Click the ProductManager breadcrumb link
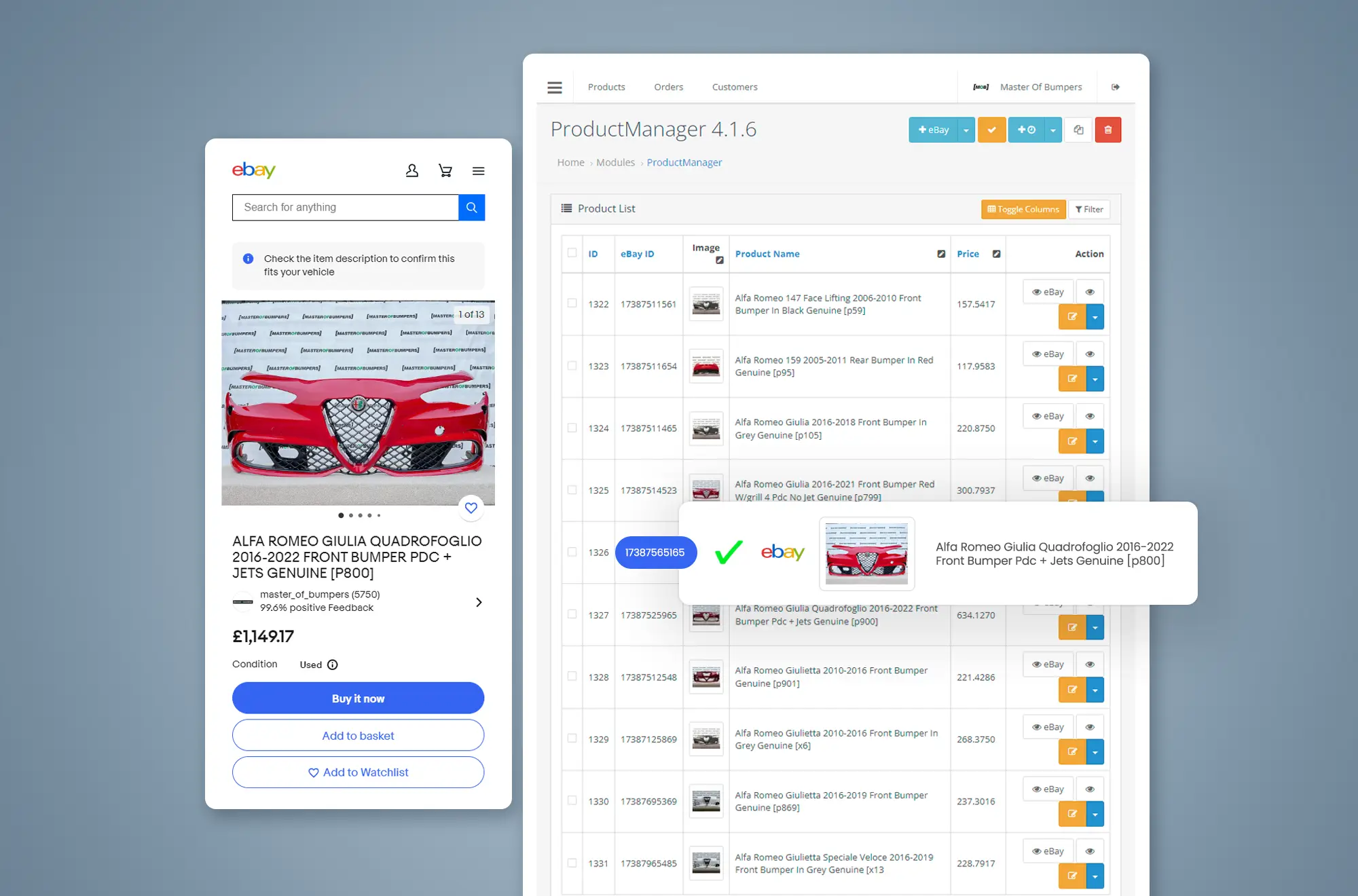This screenshot has height=896, width=1358. (684, 162)
